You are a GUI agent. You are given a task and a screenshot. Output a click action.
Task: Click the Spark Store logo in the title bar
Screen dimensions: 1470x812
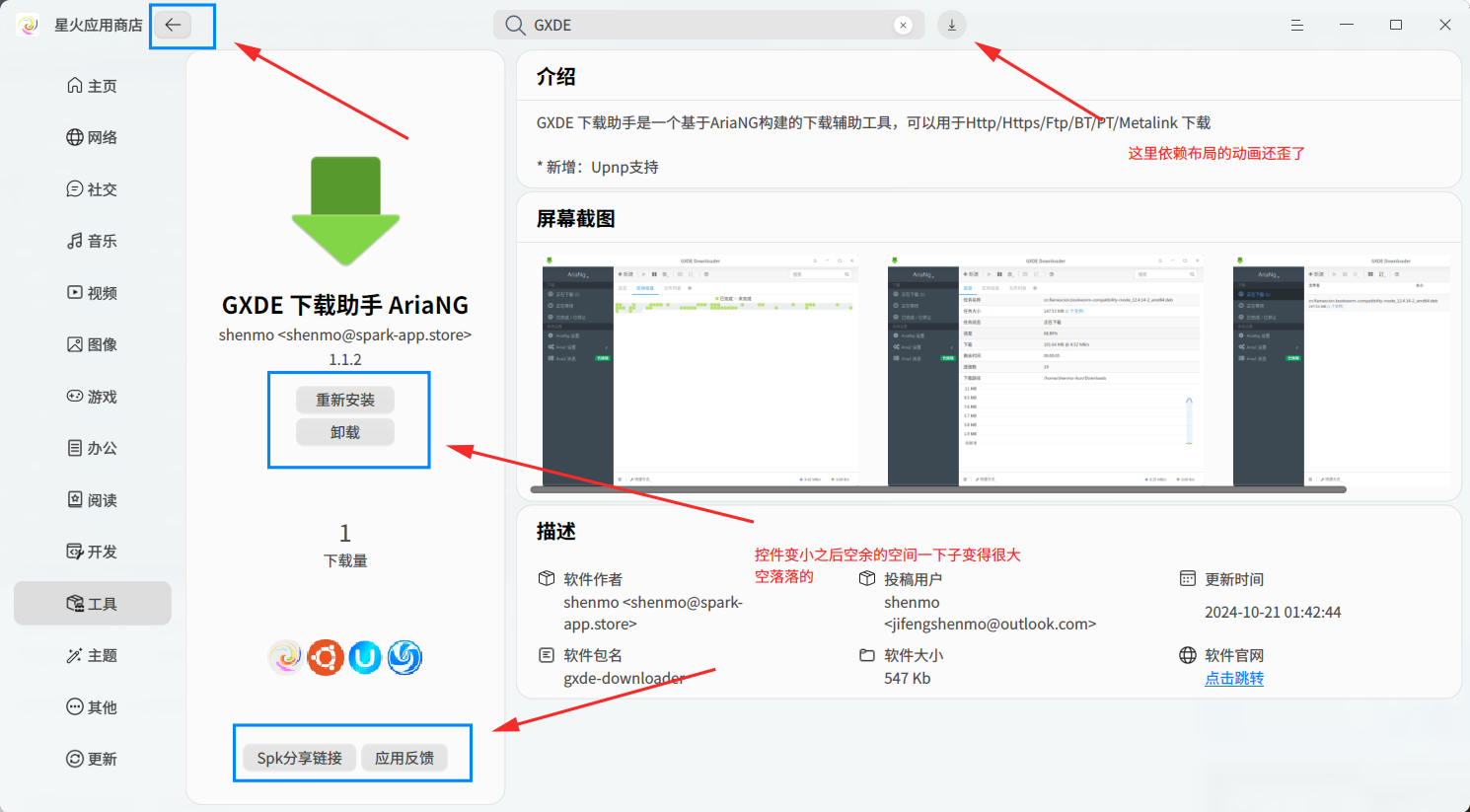click(x=29, y=25)
